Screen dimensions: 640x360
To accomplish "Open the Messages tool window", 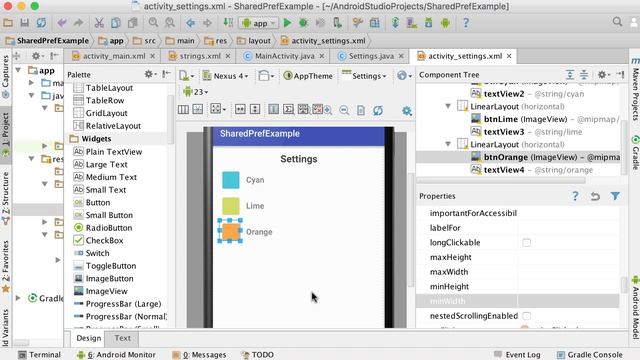I will [199, 355].
